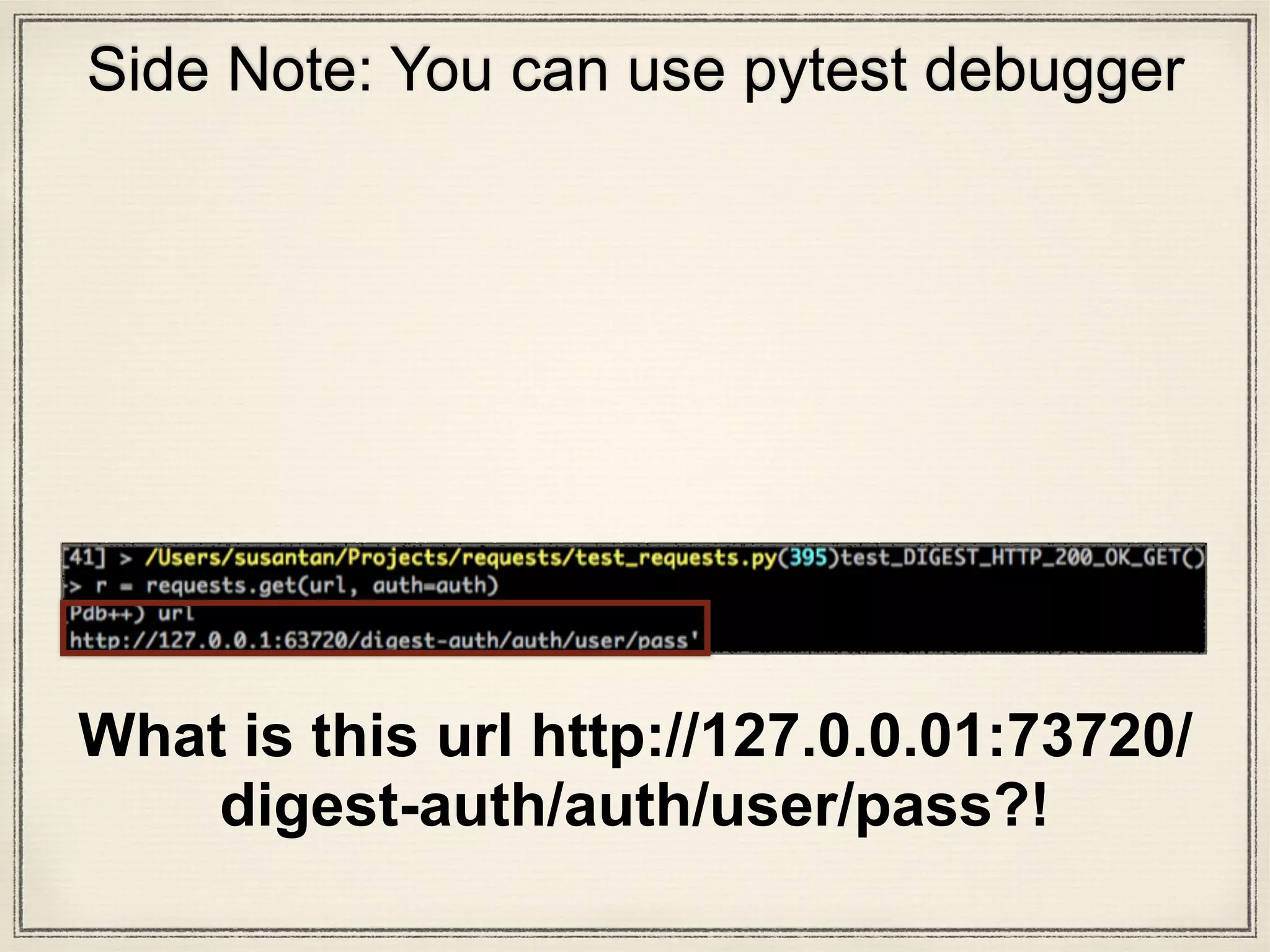Click 'digest-auth/auth/user/pass?!' in the bottom text
The width and height of the screenshot is (1270, 952).
click(x=634, y=804)
